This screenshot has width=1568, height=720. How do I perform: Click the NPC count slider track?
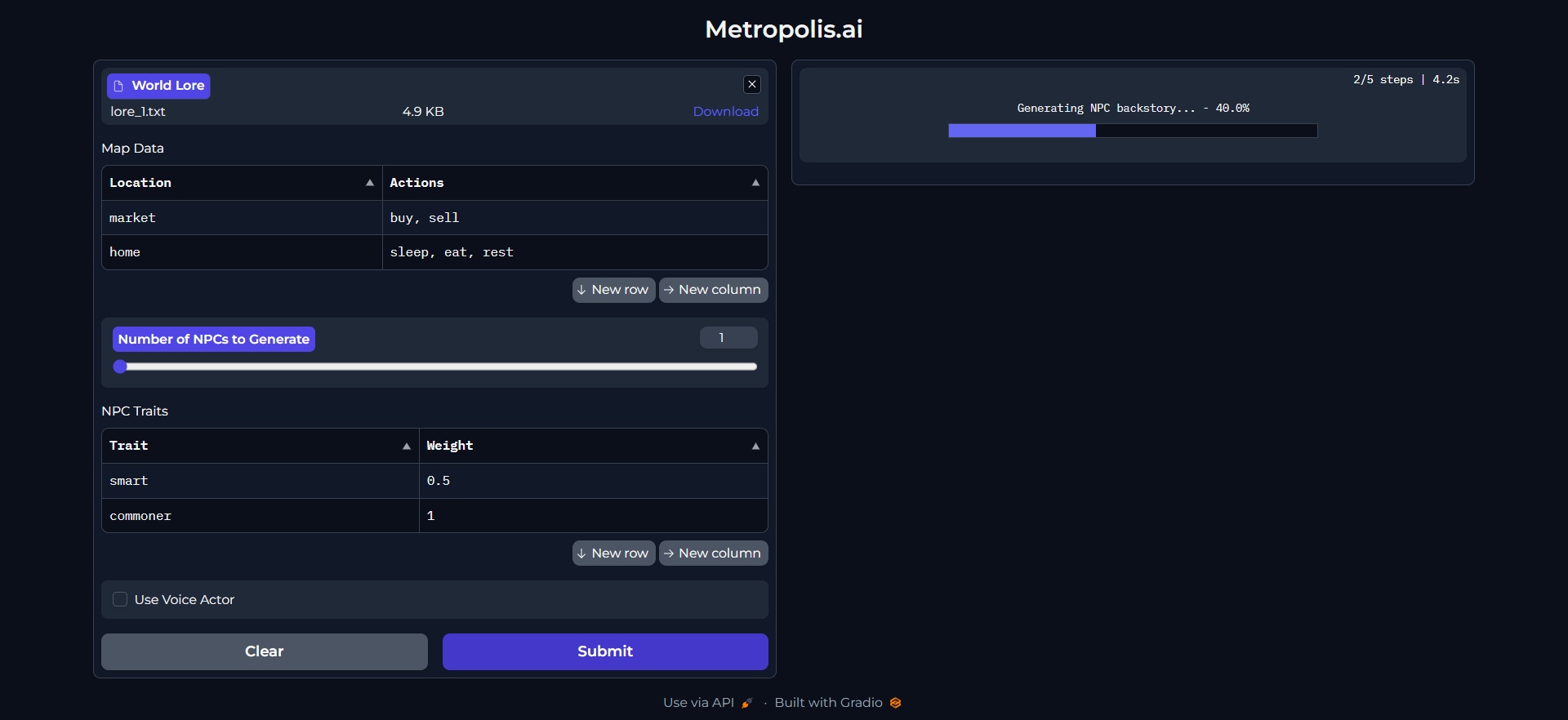click(435, 367)
